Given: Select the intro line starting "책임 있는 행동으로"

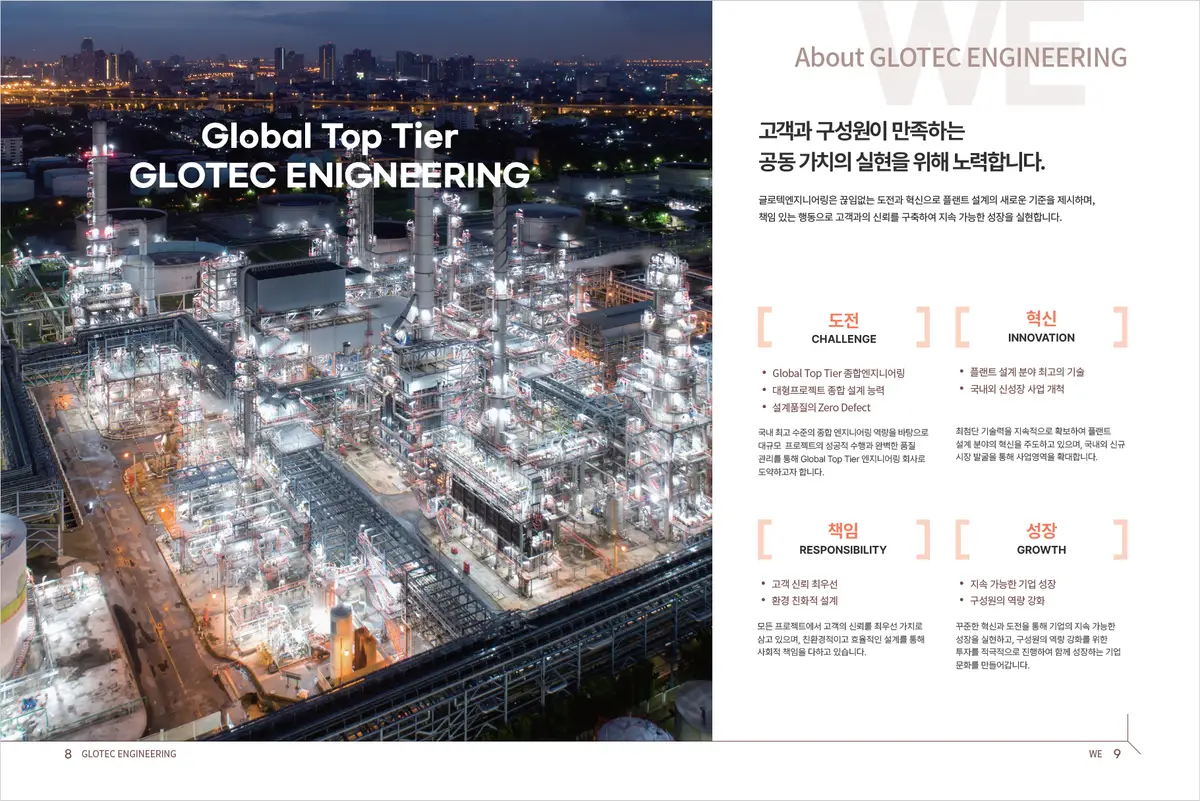Looking at the screenshot, I should [910, 217].
